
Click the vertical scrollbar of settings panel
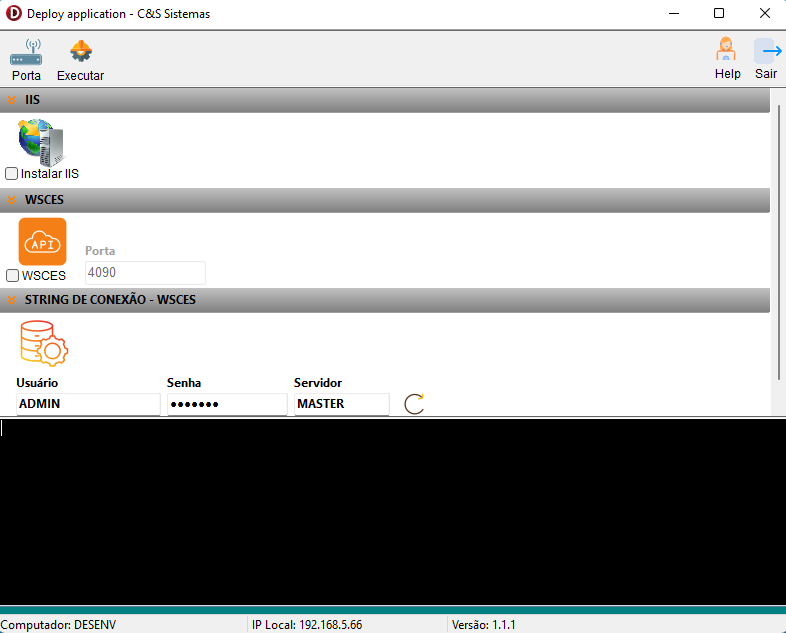pos(778,243)
